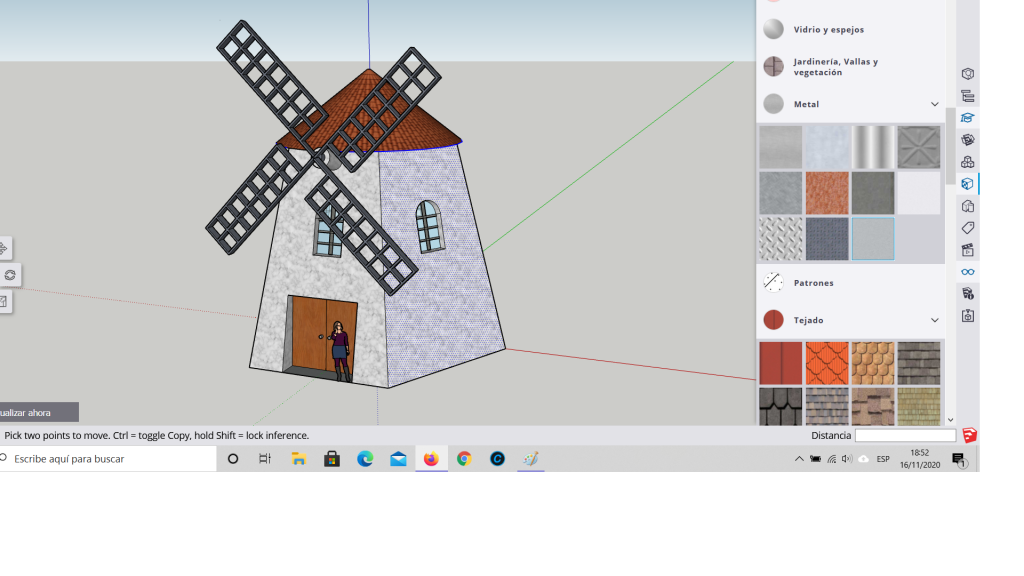Collapse the Metal materials category
This screenshot has width=1024, height=576.
[x=934, y=104]
